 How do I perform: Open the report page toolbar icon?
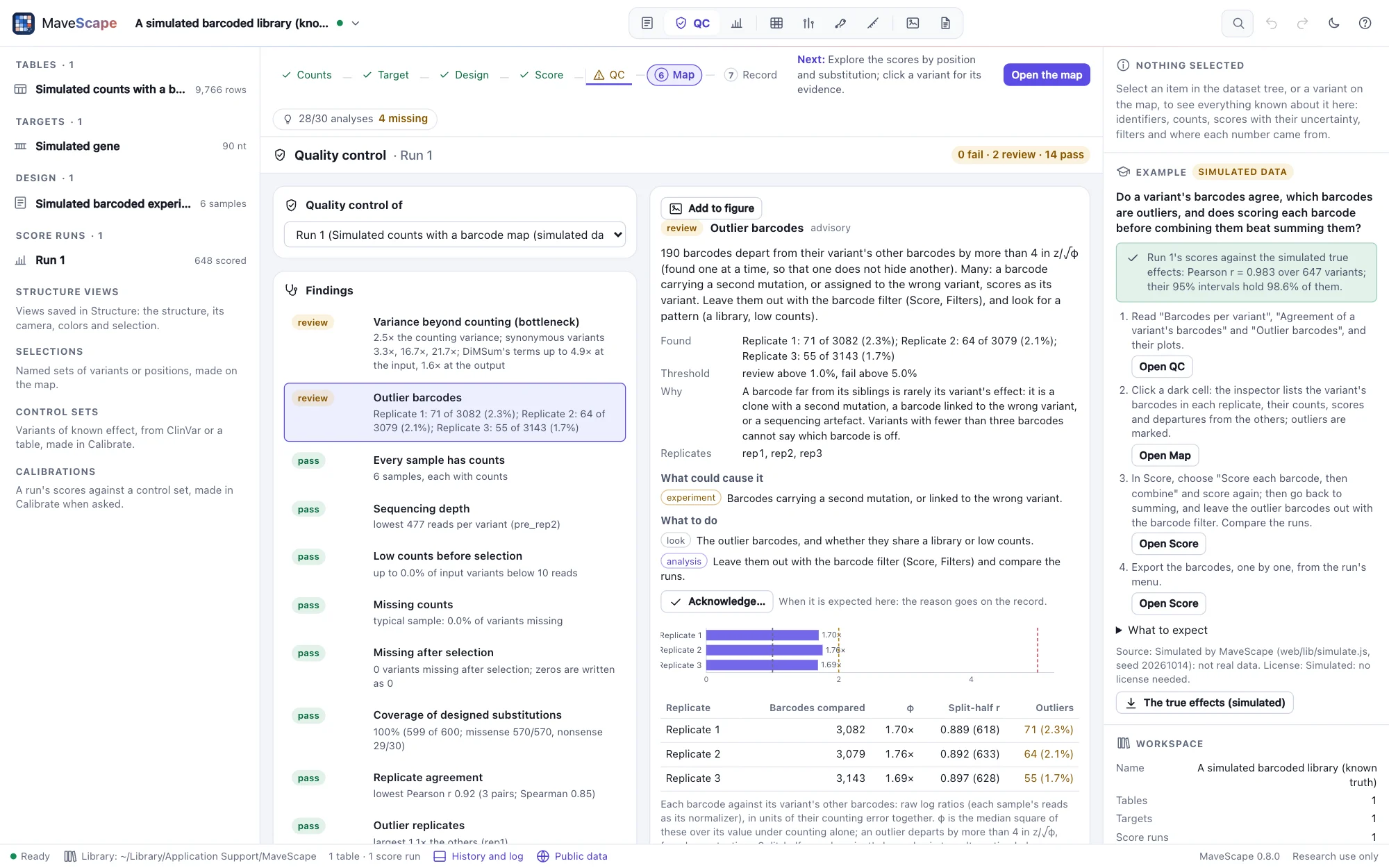(945, 23)
